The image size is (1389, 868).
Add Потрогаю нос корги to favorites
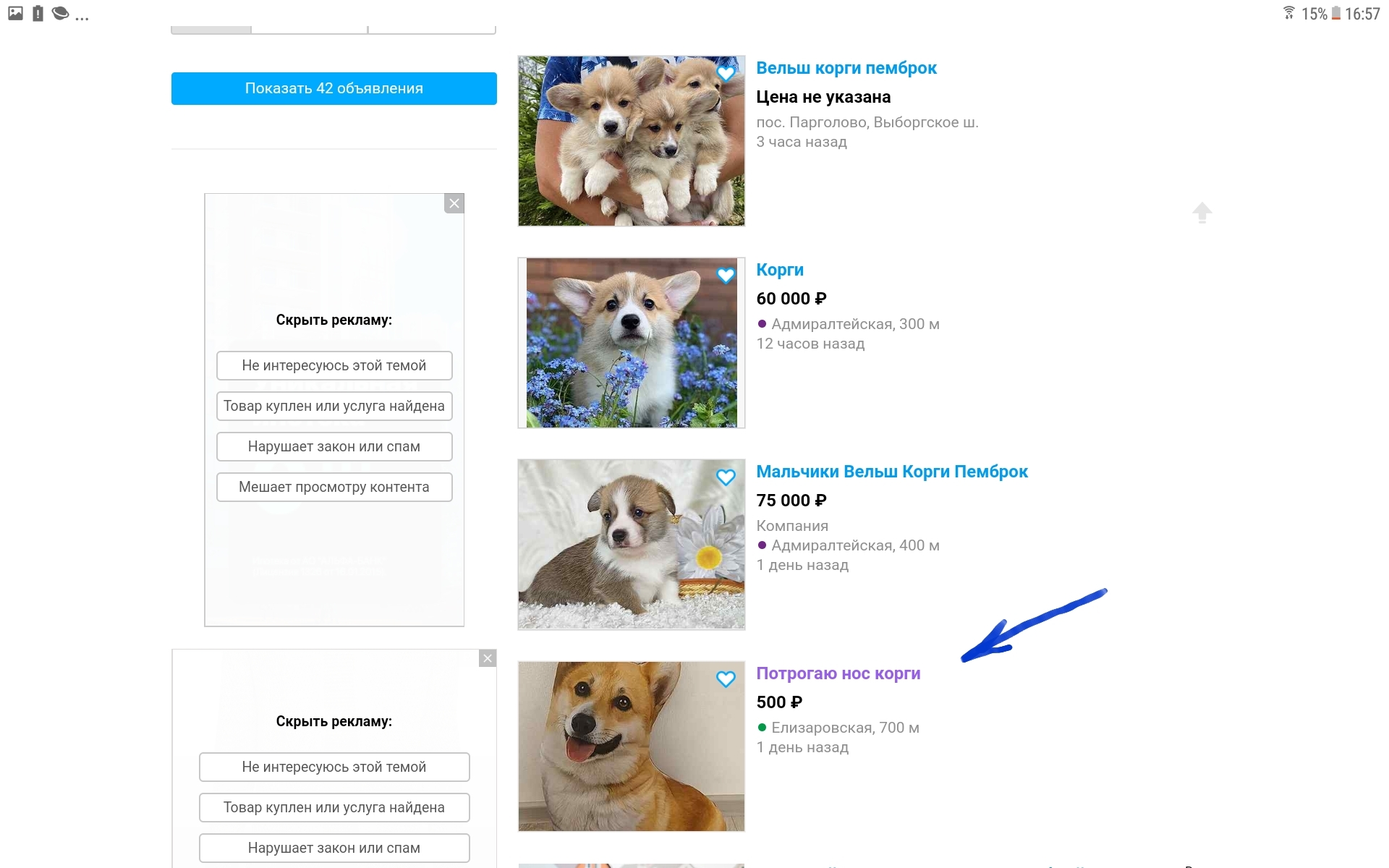point(726,678)
